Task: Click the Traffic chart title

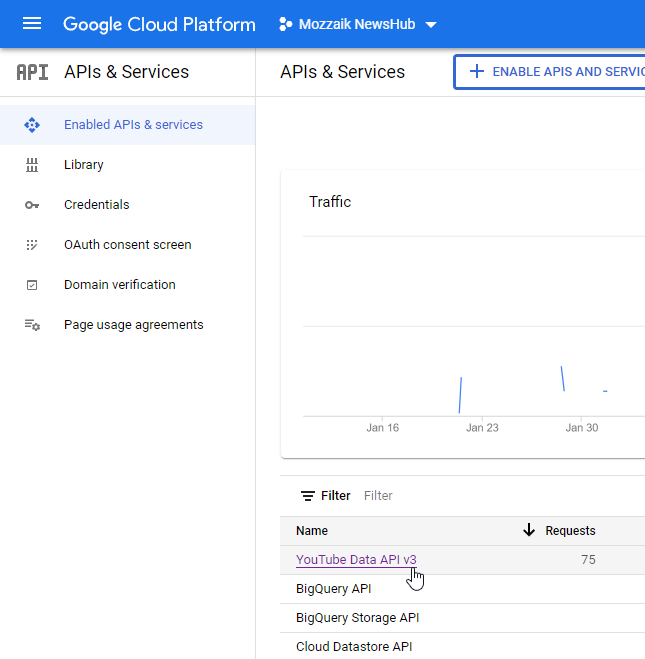Action: pyautogui.click(x=330, y=202)
